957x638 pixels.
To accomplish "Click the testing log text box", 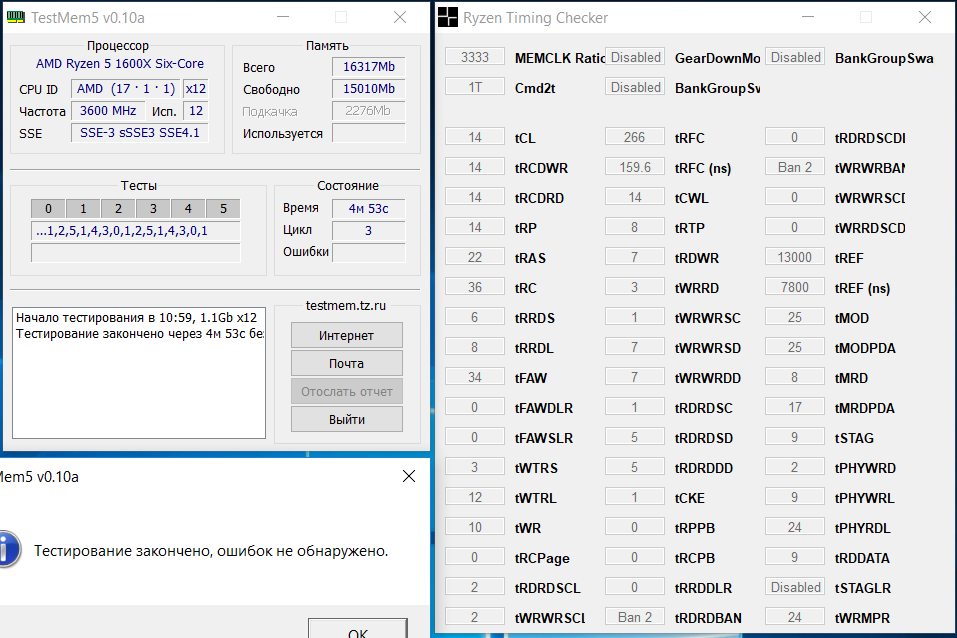I will pos(139,373).
